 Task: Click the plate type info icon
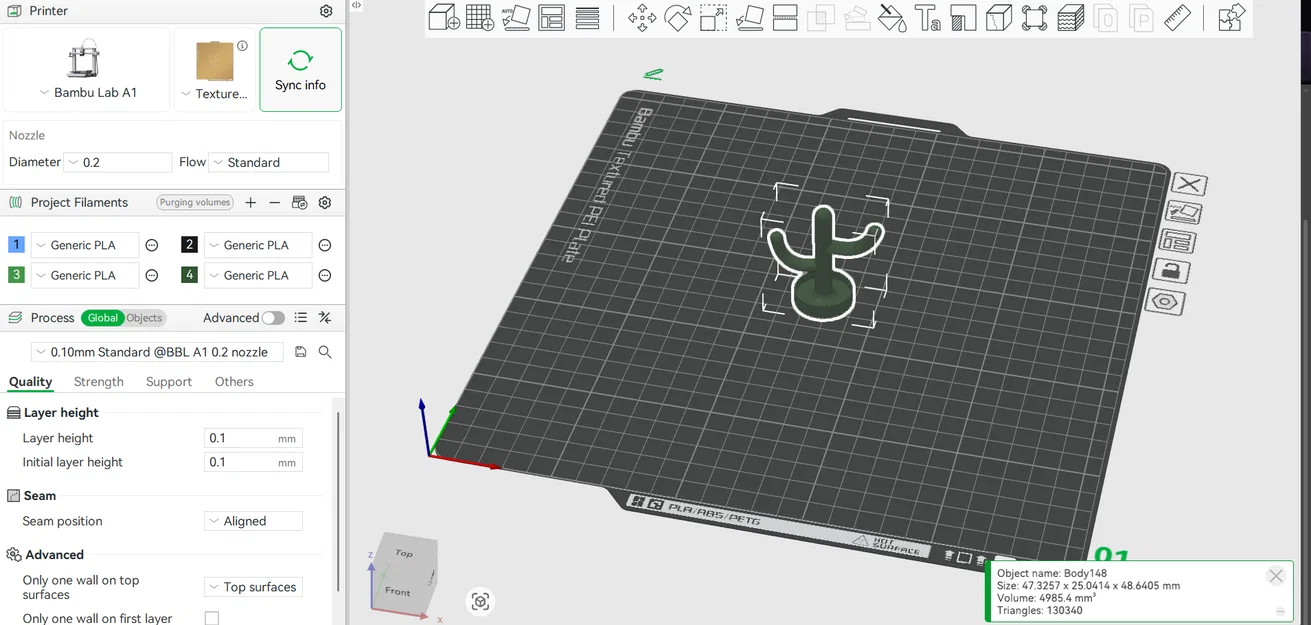[x=242, y=46]
